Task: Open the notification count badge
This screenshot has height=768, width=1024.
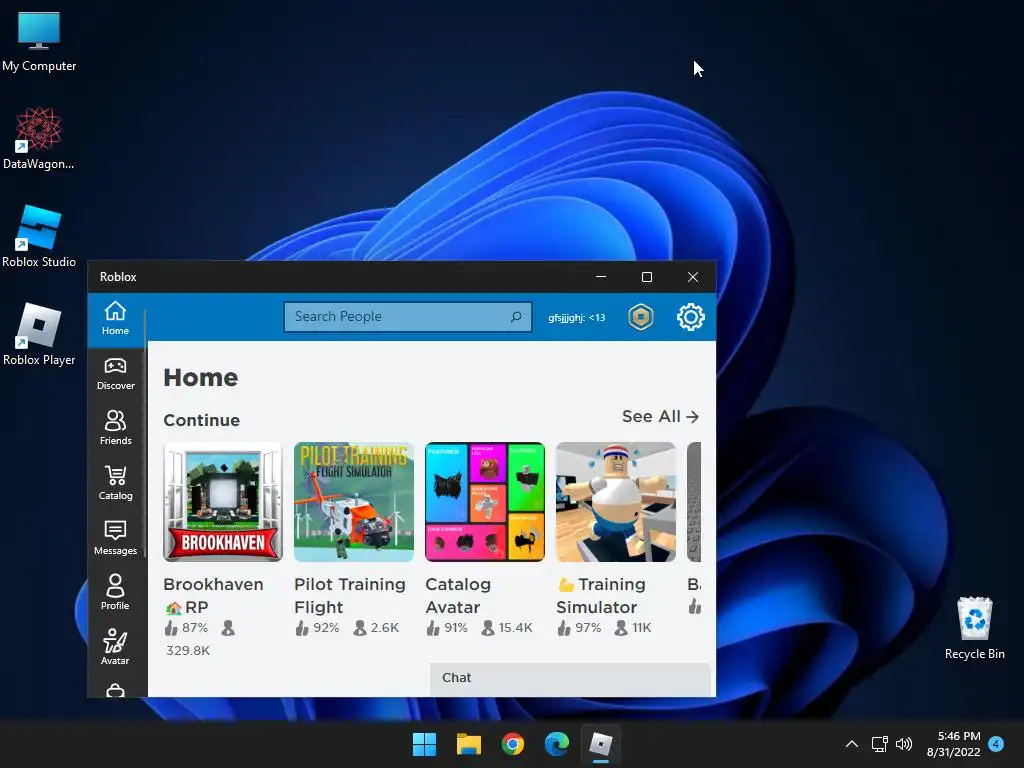Action: click(996, 744)
